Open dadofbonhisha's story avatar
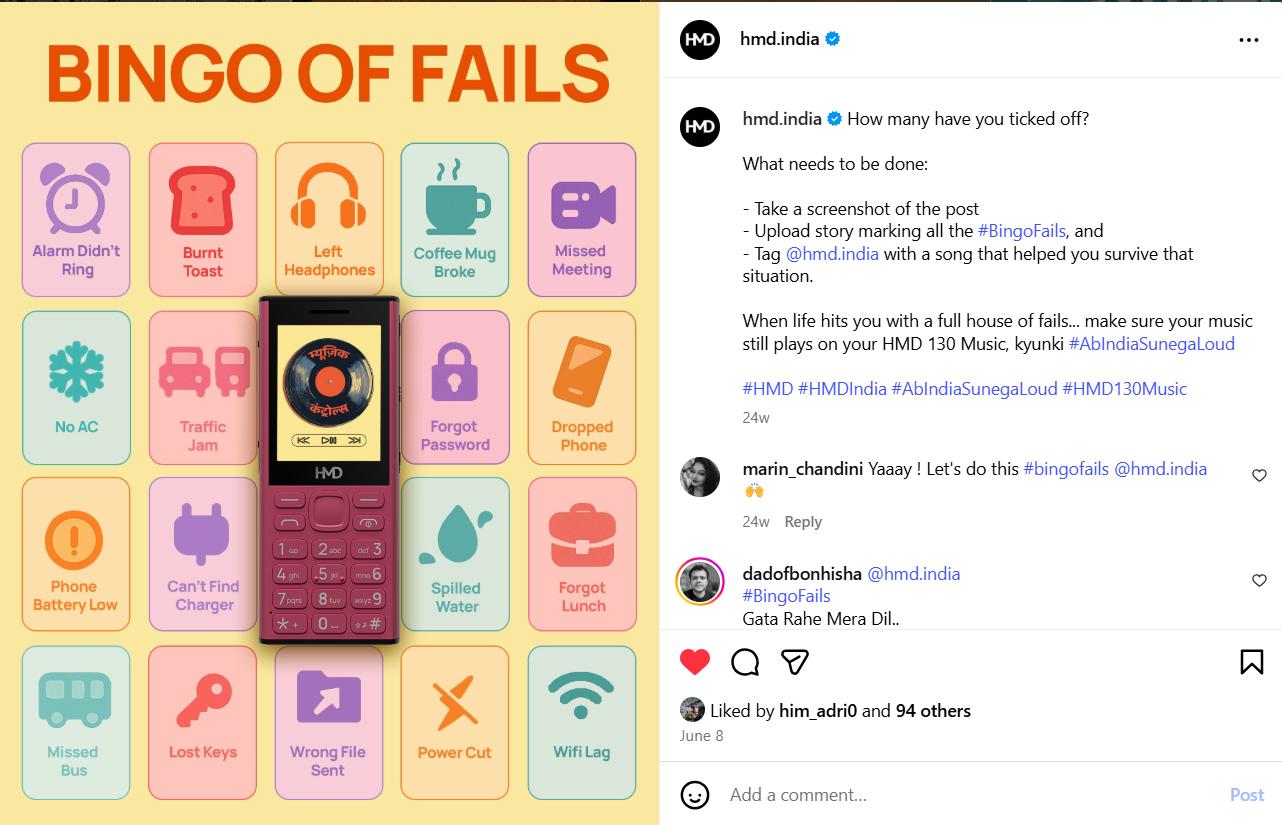Image resolution: width=1282 pixels, height=825 pixels. (x=700, y=582)
